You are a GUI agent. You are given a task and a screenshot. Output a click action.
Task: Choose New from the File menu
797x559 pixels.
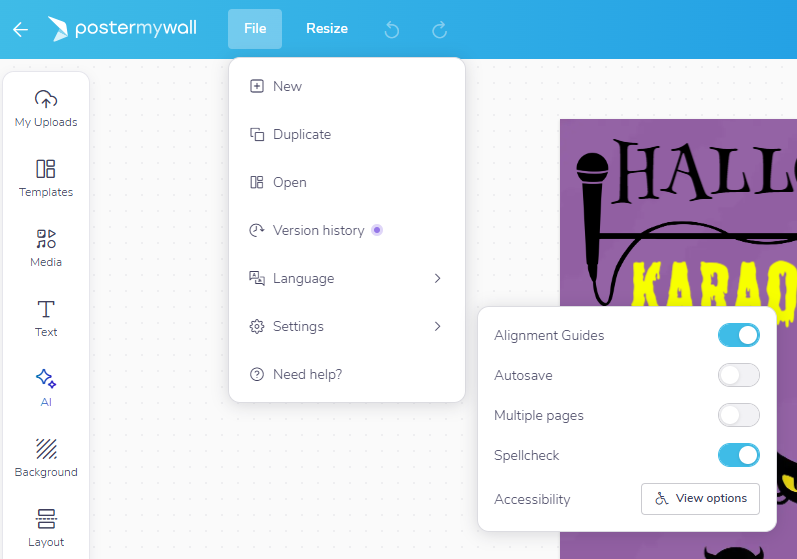click(347, 86)
